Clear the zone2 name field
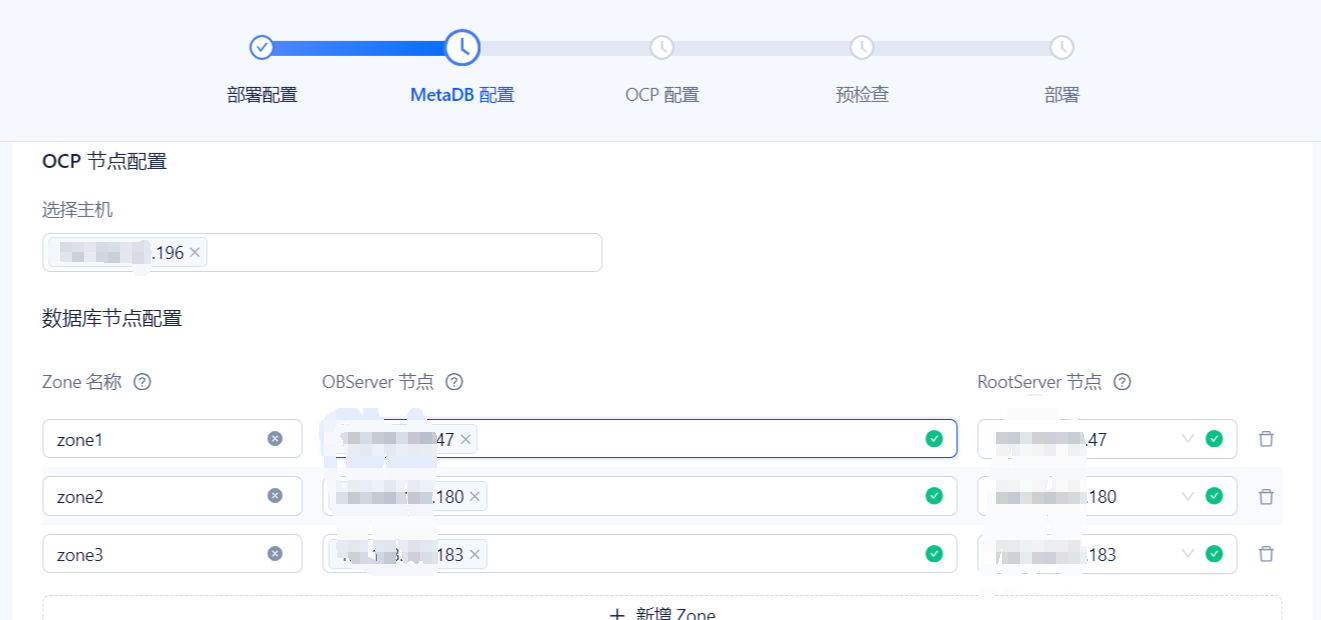The height and width of the screenshot is (620, 1321). point(275,496)
